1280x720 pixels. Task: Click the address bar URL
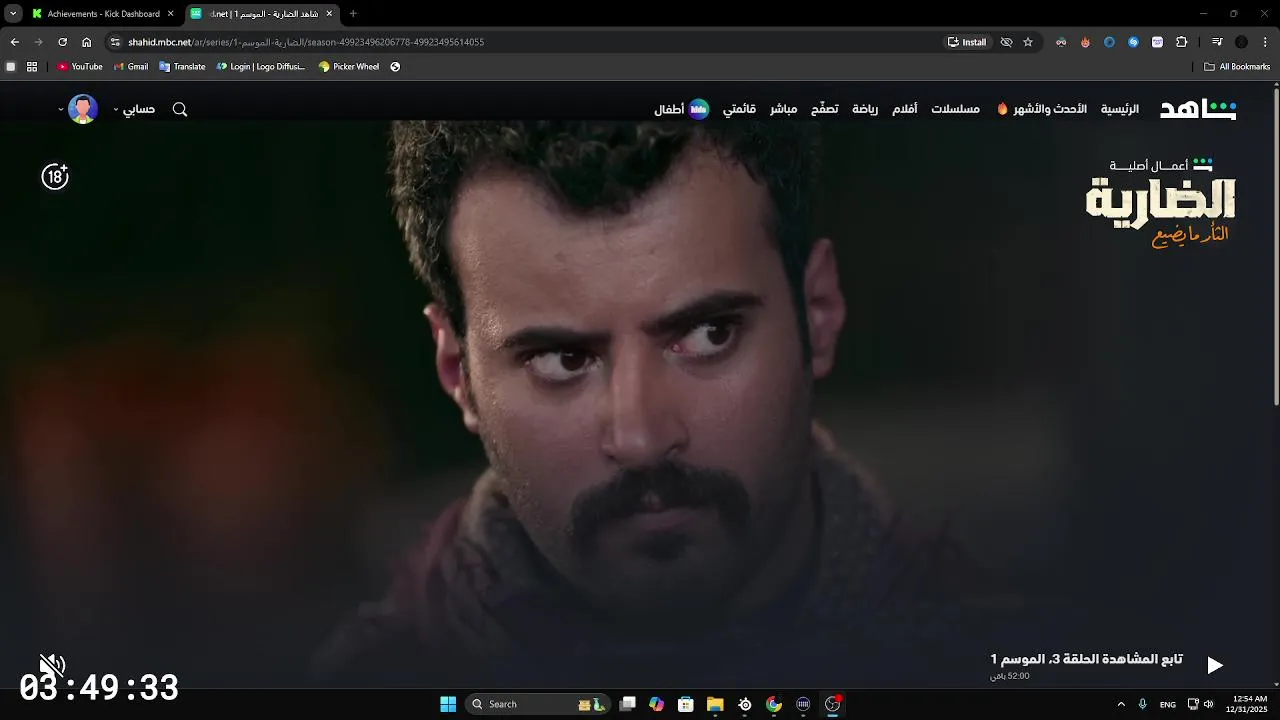306,42
